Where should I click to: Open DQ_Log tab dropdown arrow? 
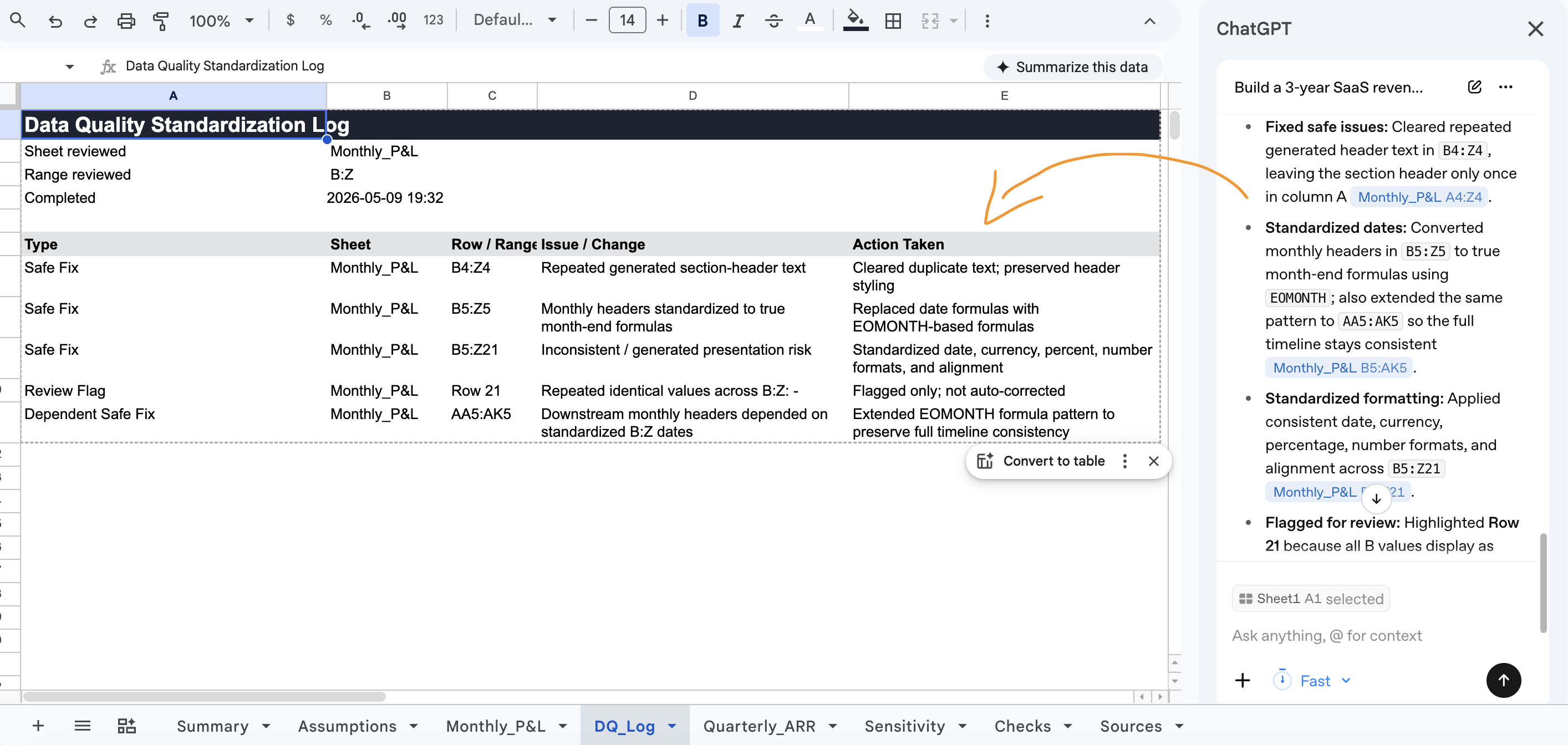pyautogui.click(x=672, y=726)
